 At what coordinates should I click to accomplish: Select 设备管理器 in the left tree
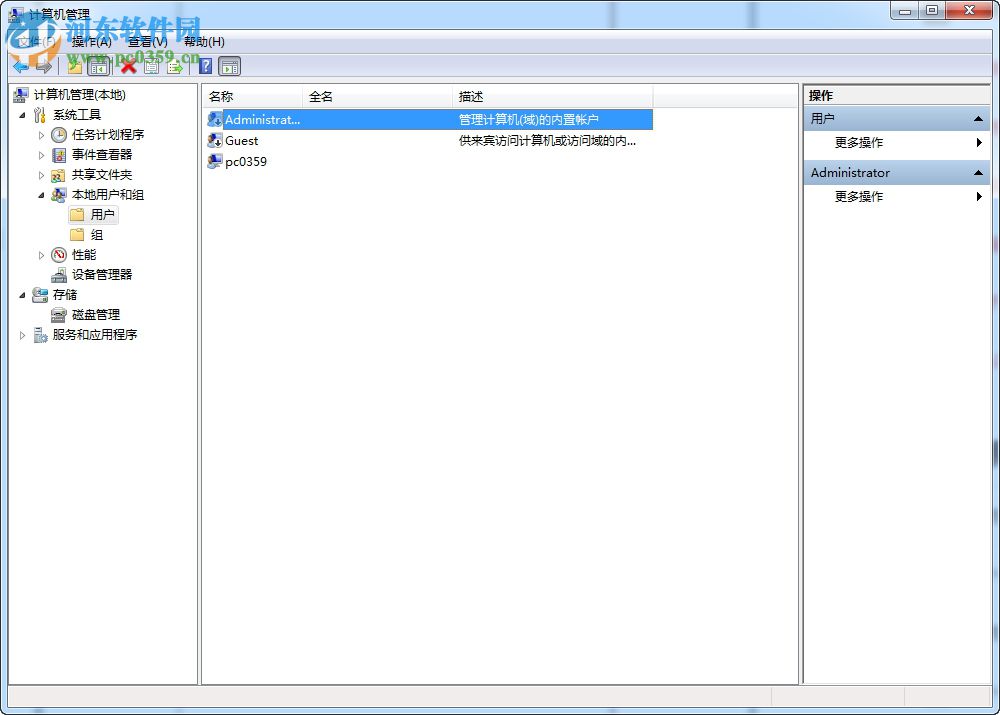click(102, 274)
